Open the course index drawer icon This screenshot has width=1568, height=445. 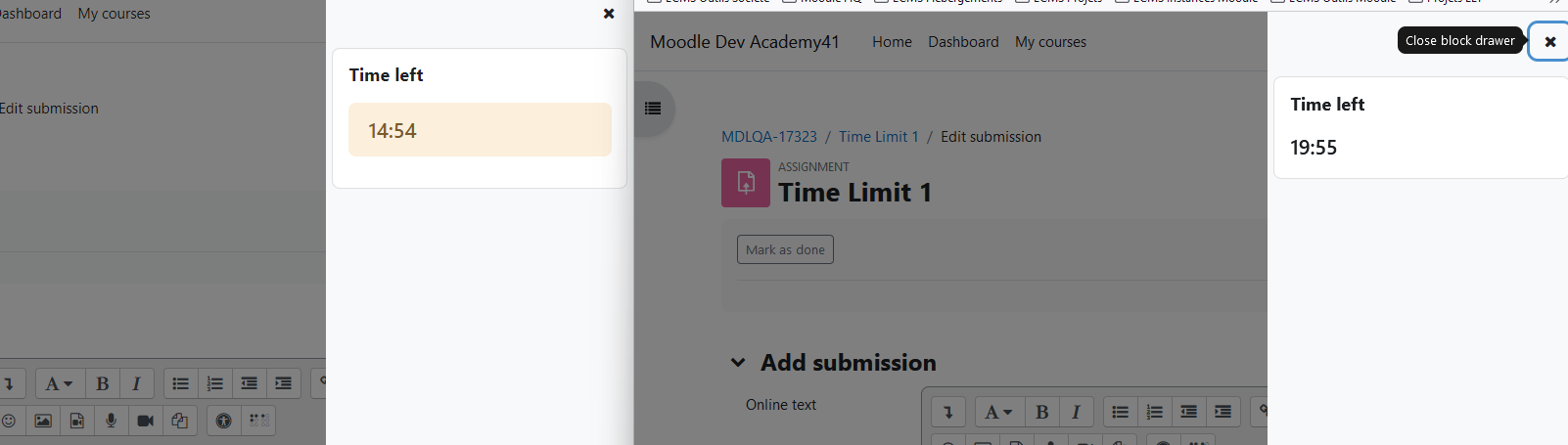pos(653,109)
